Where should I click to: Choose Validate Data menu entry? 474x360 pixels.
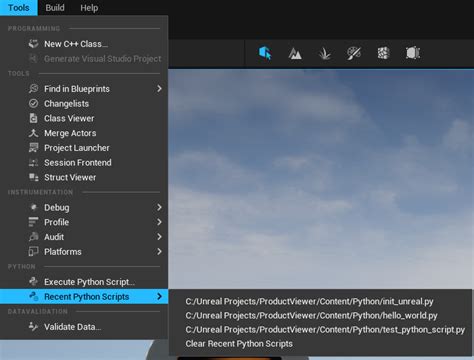coord(84,327)
